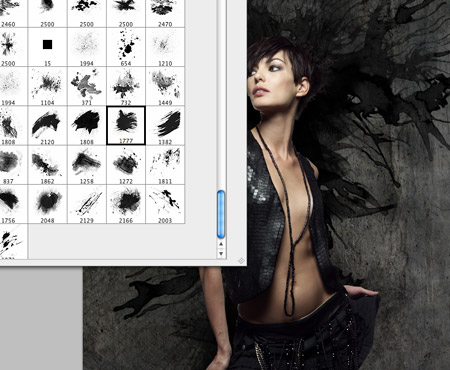Image resolution: width=450 pixels, height=370 pixels.
Task: Select the curved stroke brush 2120
Action: [48, 126]
